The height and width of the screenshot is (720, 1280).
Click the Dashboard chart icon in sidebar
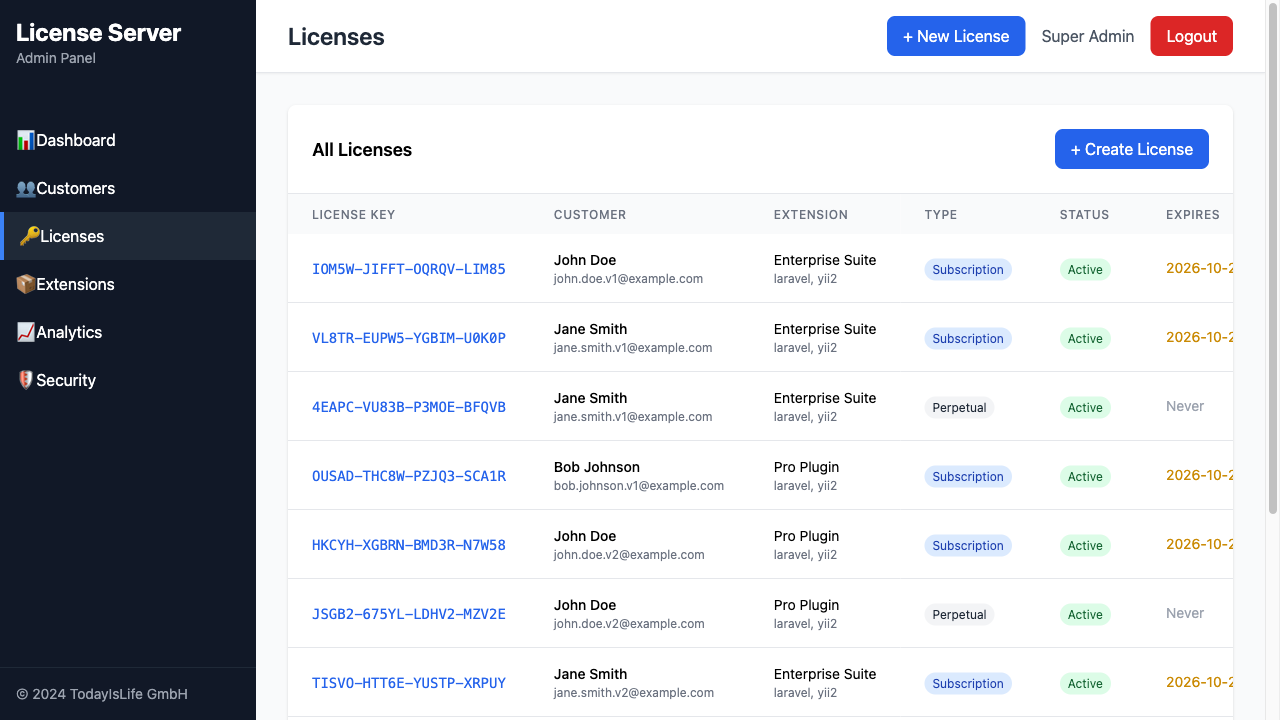(26, 140)
